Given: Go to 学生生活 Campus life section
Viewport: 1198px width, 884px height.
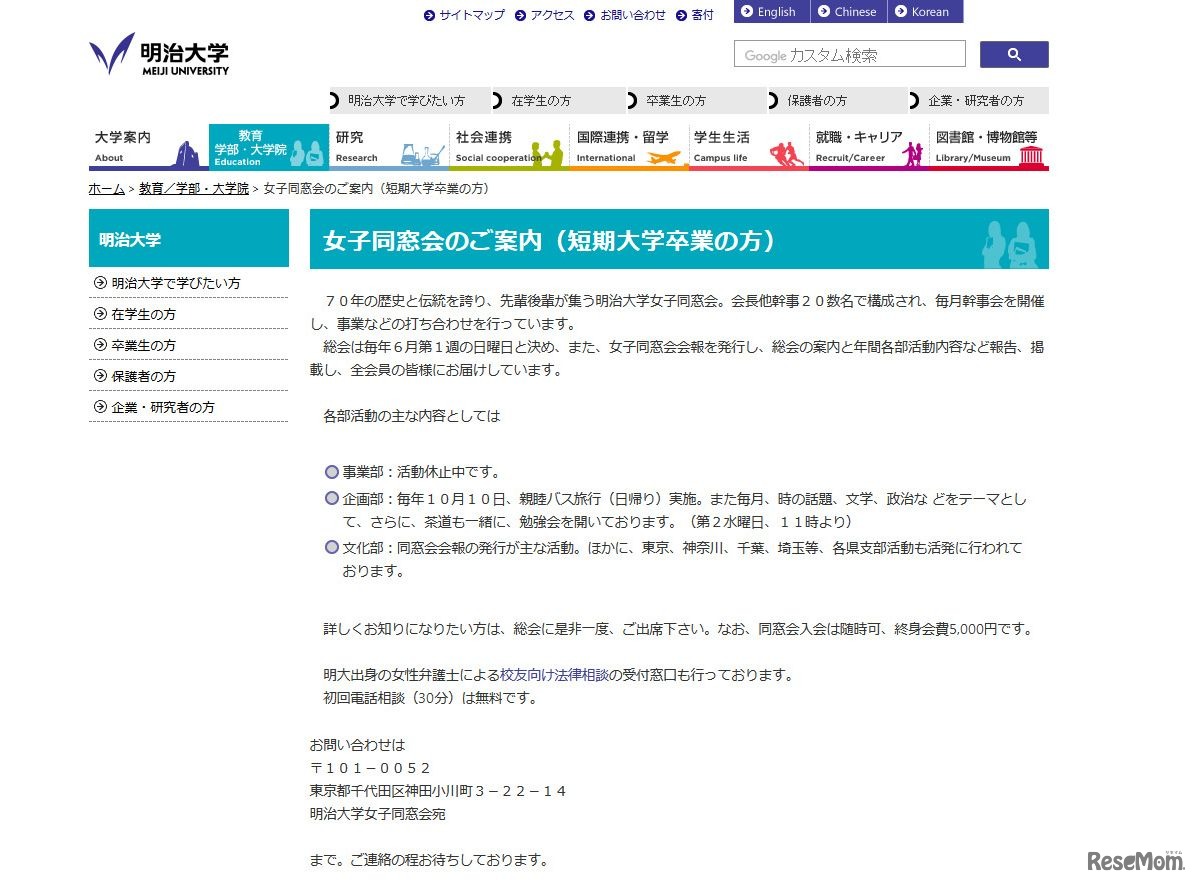Looking at the screenshot, I should pyautogui.click(x=748, y=147).
